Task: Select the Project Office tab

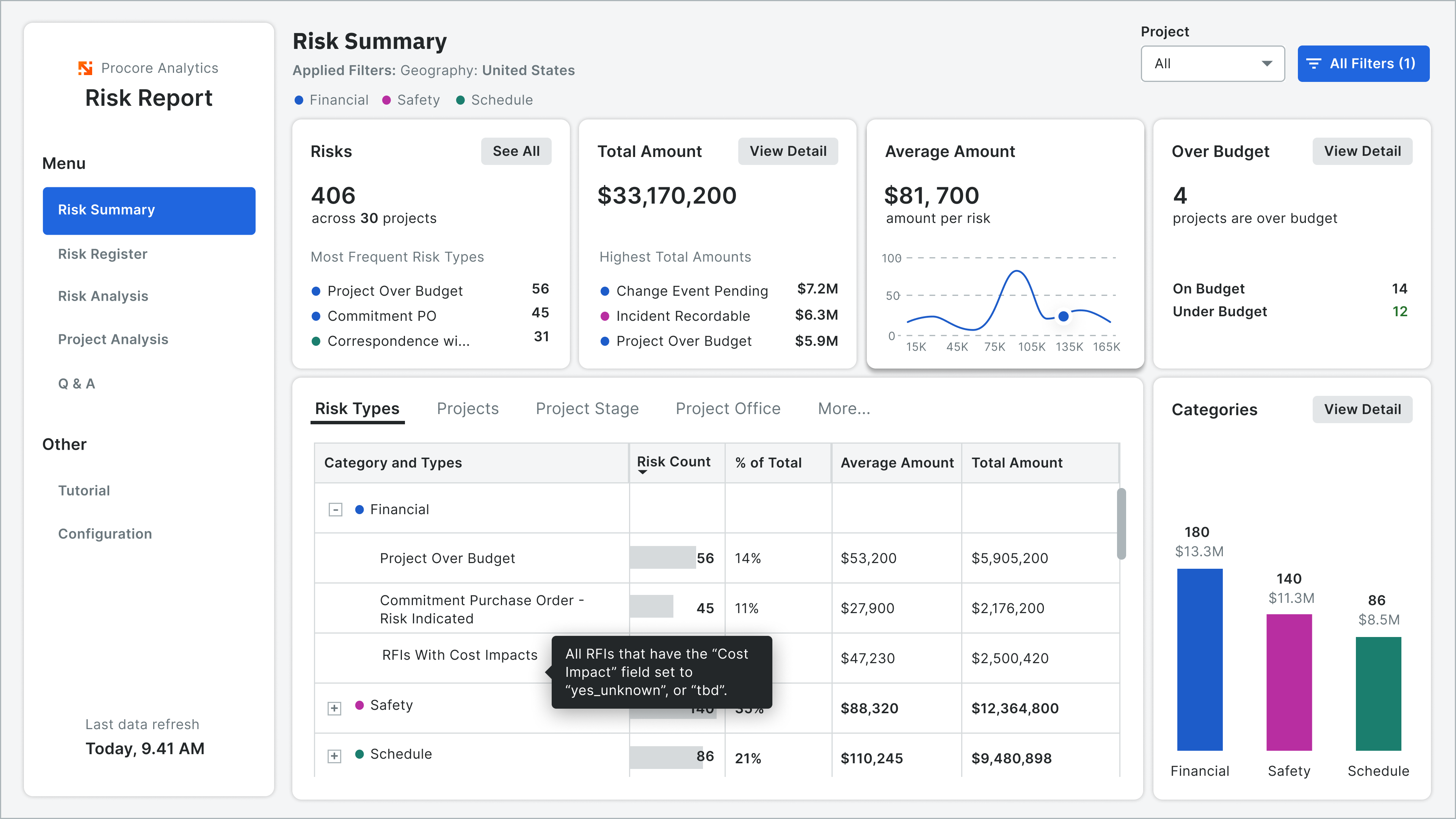Action: (x=728, y=409)
